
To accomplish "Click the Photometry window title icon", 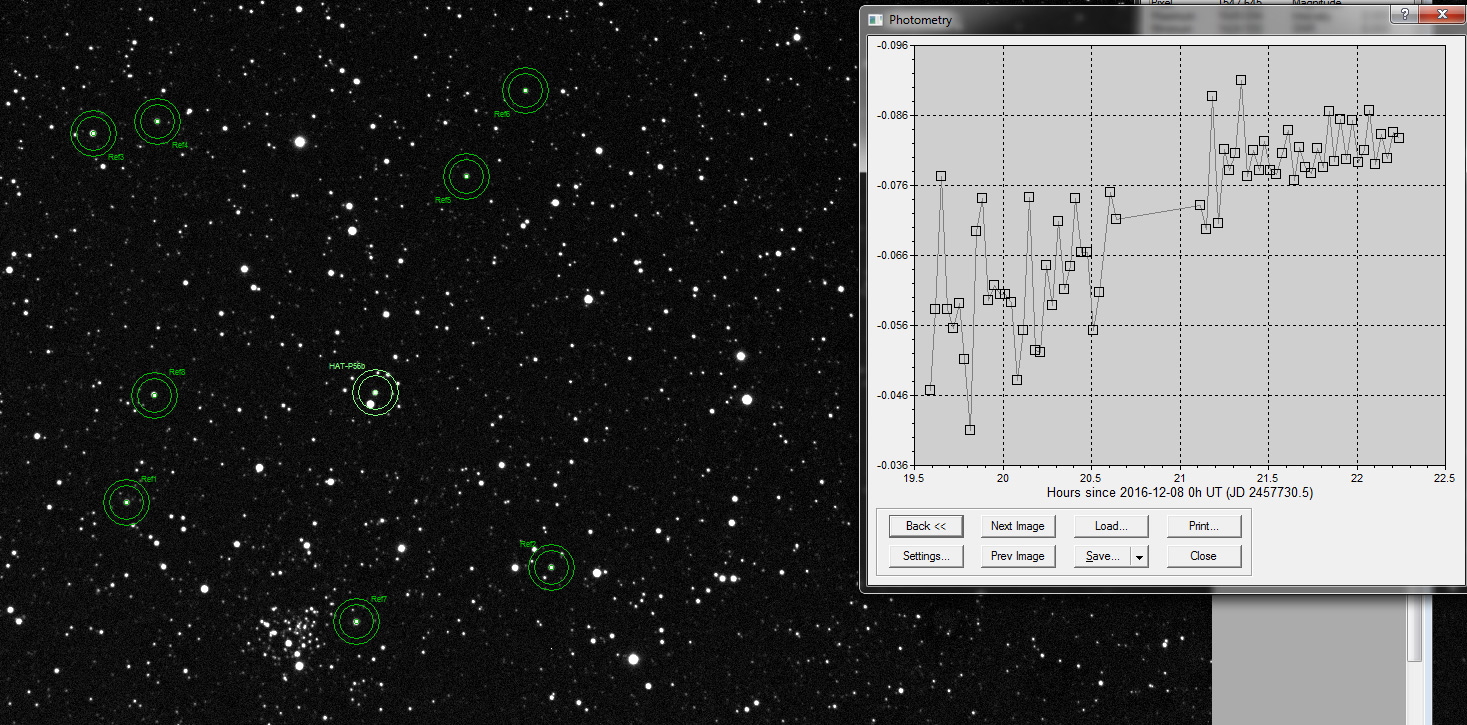I will 876,20.
